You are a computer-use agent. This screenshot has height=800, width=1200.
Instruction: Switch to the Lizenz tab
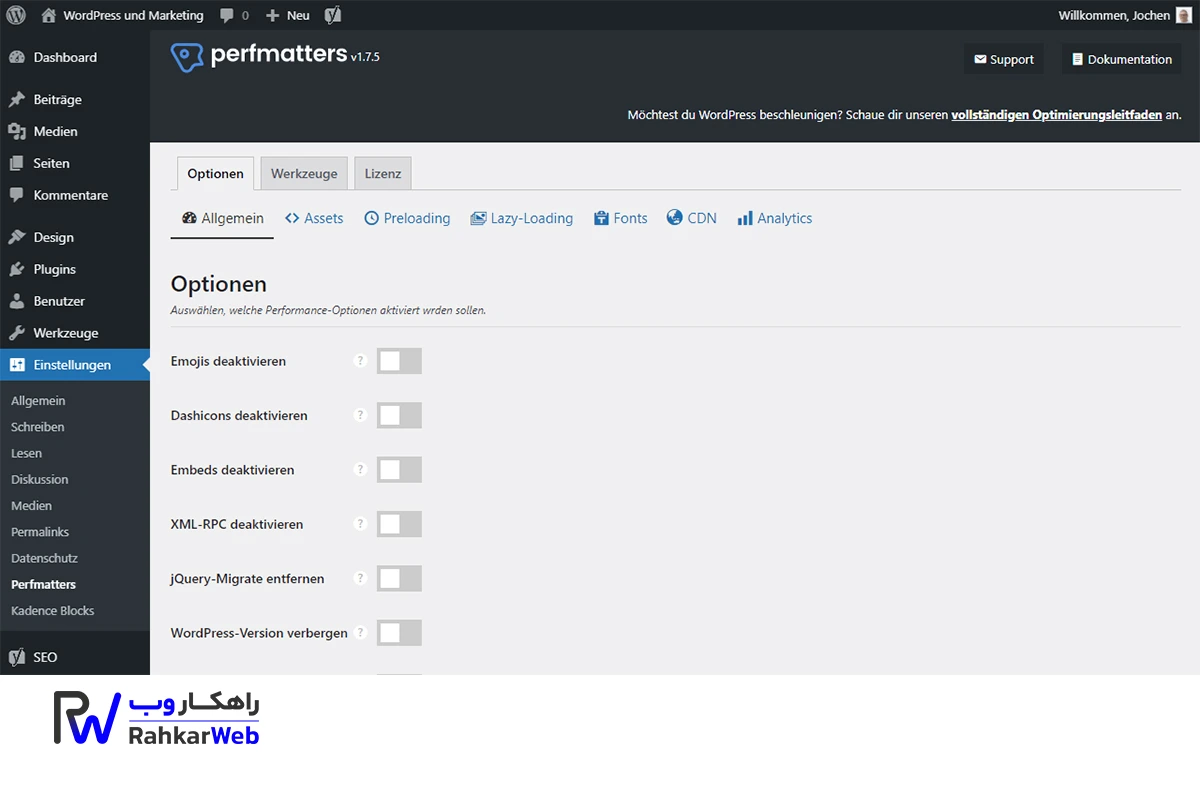383,174
